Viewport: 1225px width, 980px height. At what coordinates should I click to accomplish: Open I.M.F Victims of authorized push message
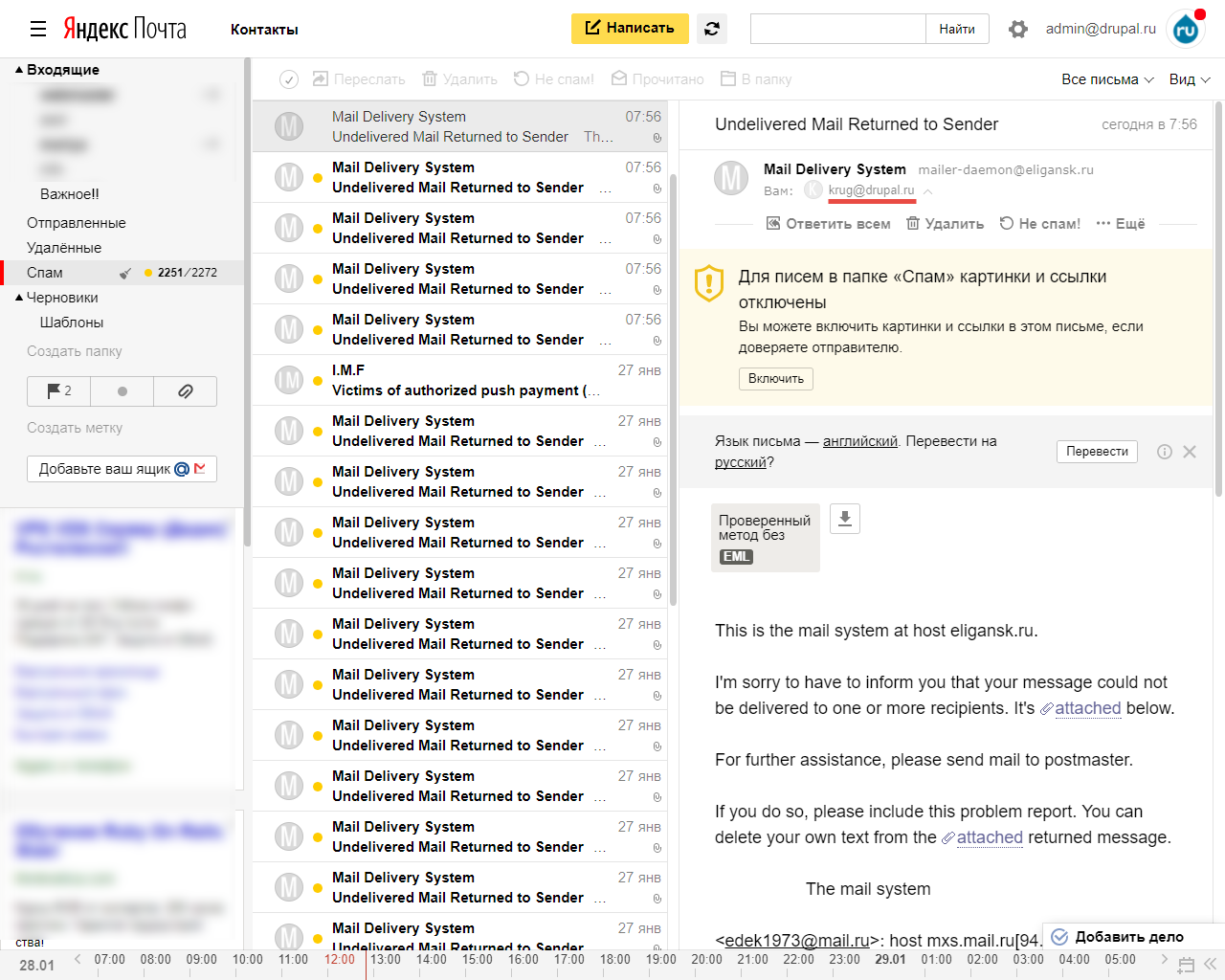click(x=460, y=380)
